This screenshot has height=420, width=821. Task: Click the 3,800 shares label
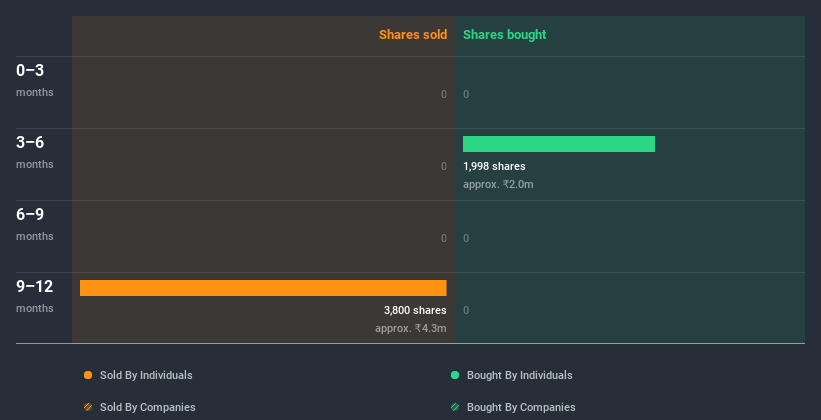415,311
